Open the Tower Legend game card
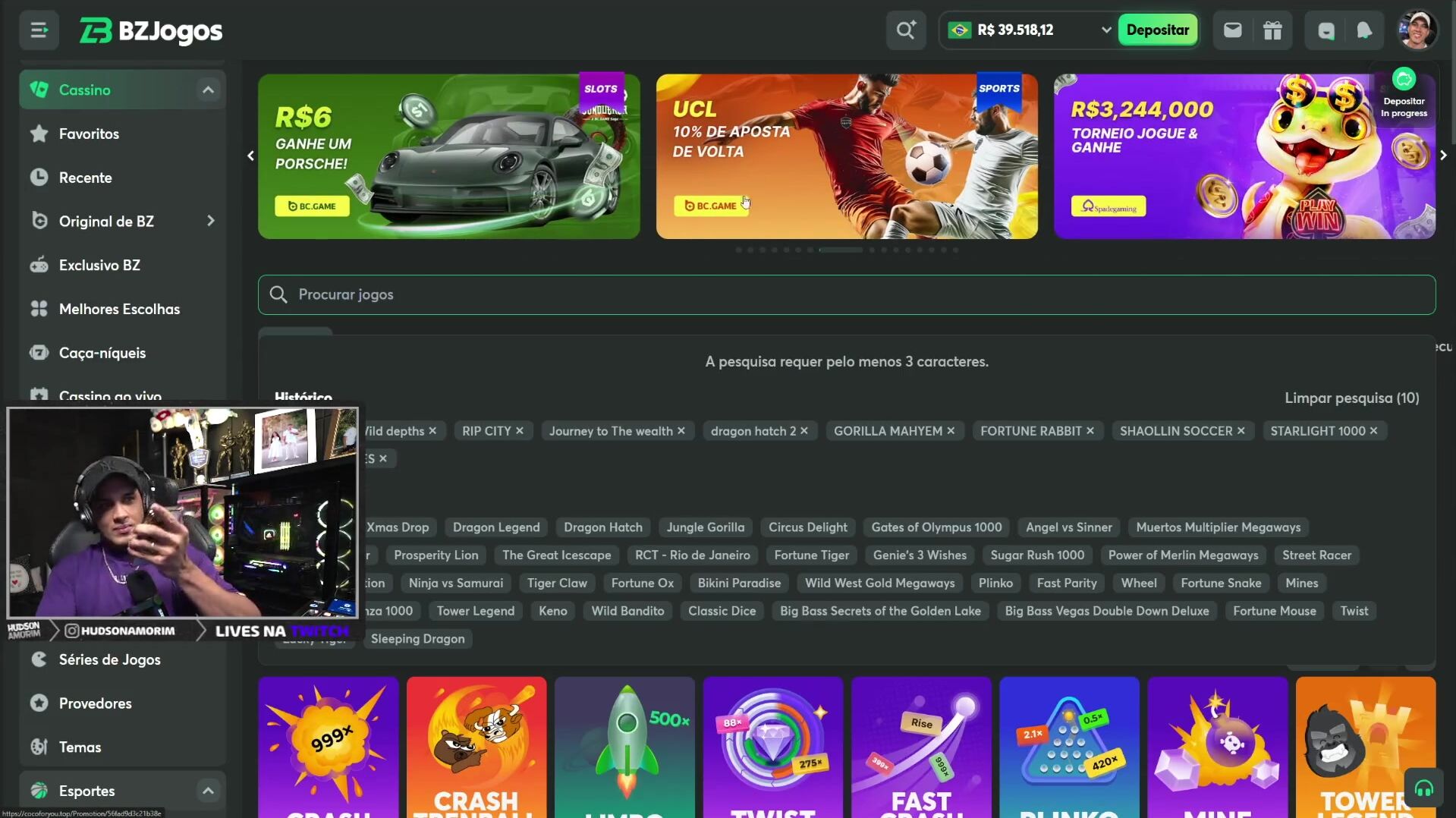Viewport: 1456px width, 818px height. (1366, 747)
